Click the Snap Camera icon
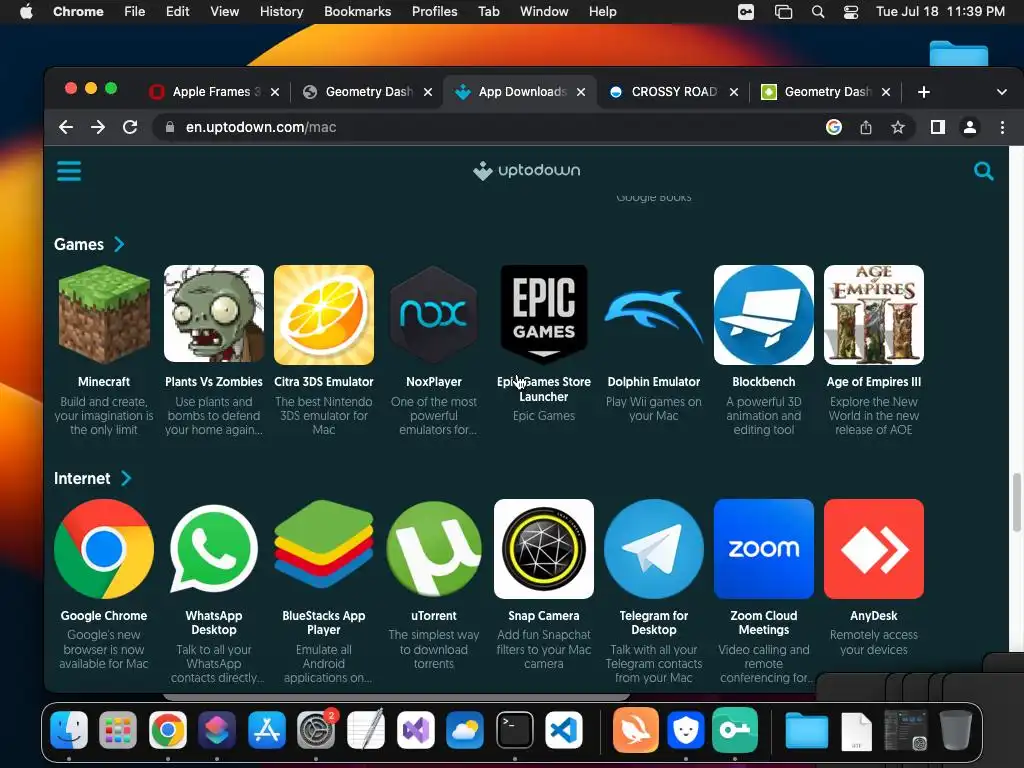Screen dimensions: 1024x768 point(544,549)
